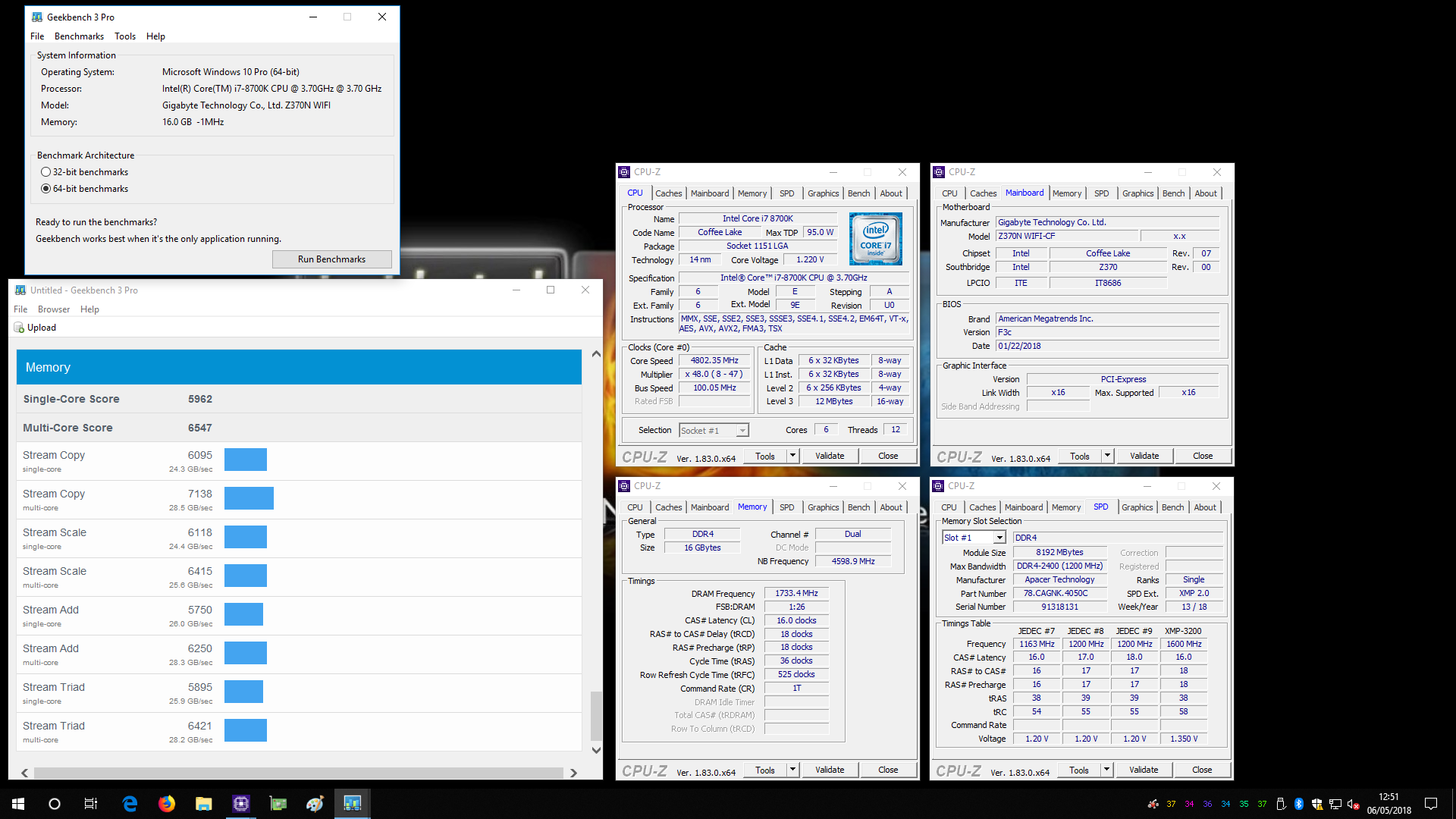Screen dimensions: 1456x819
Task: Click the DRAM Frequency value 1733.4 MHz
Action: click(x=796, y=594)
